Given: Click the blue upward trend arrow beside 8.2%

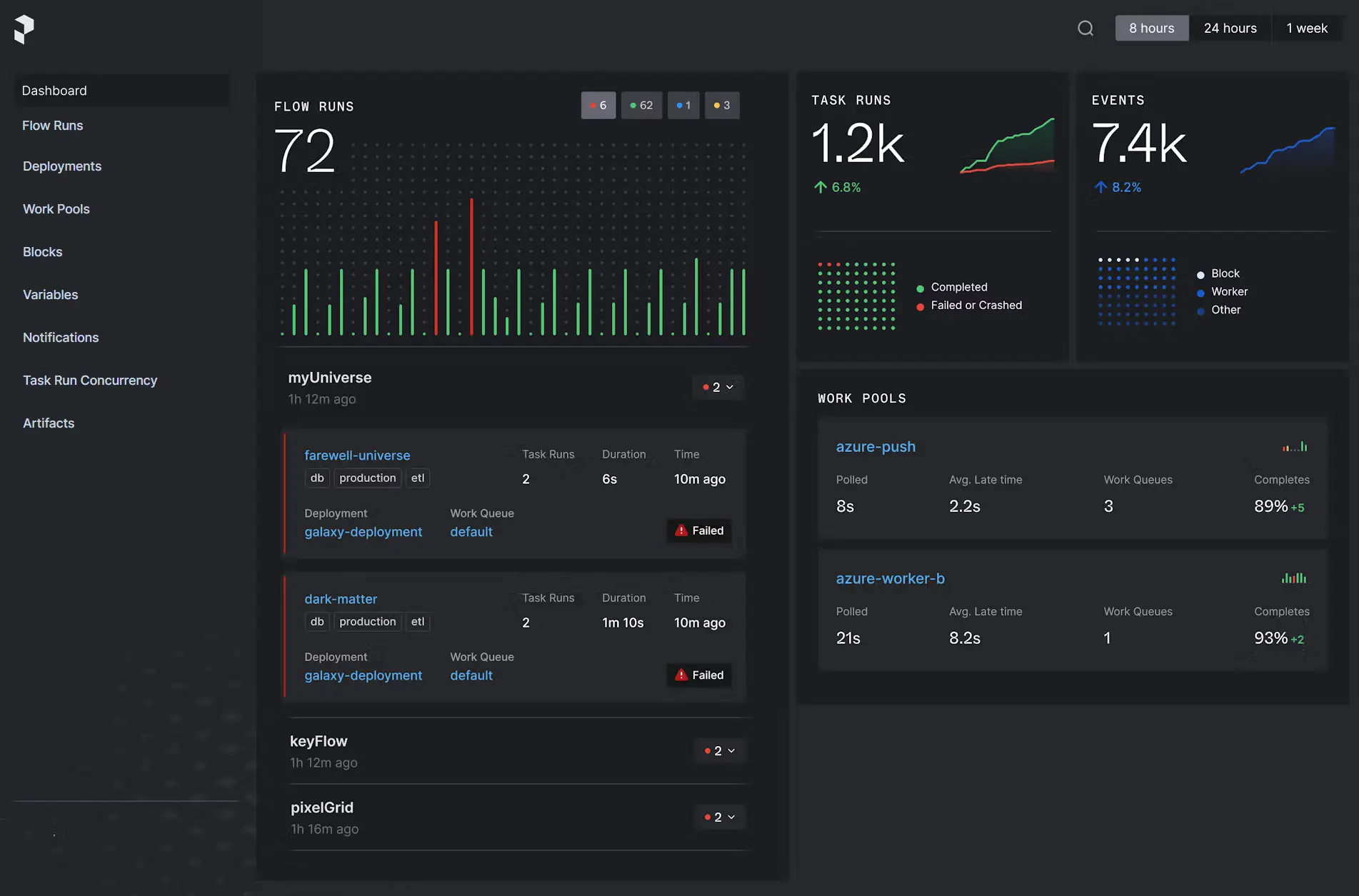Looking at the screenshot, I should (x=1100, y=187).
